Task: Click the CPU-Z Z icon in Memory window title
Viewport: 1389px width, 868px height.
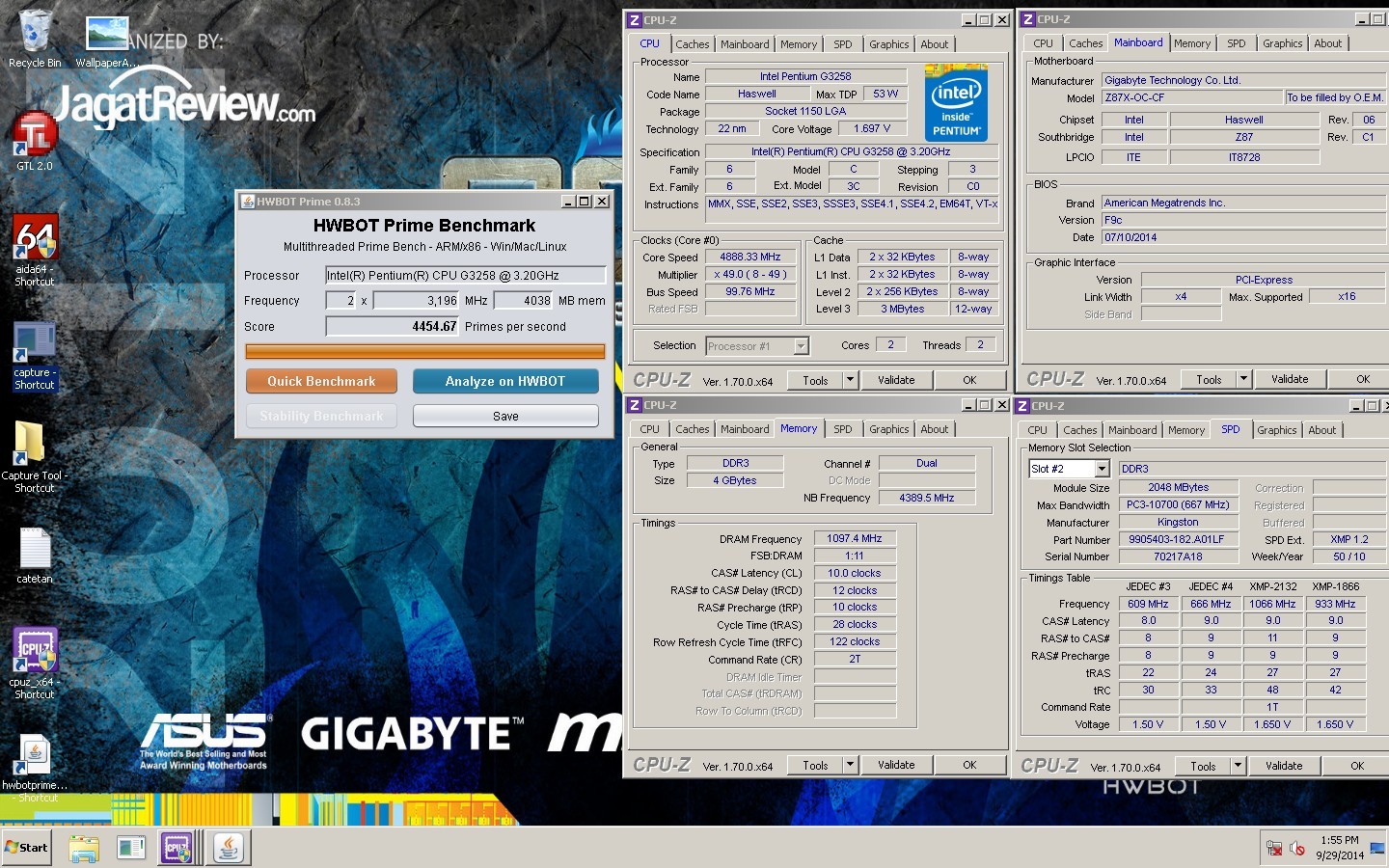Action: tap(635, 405)
